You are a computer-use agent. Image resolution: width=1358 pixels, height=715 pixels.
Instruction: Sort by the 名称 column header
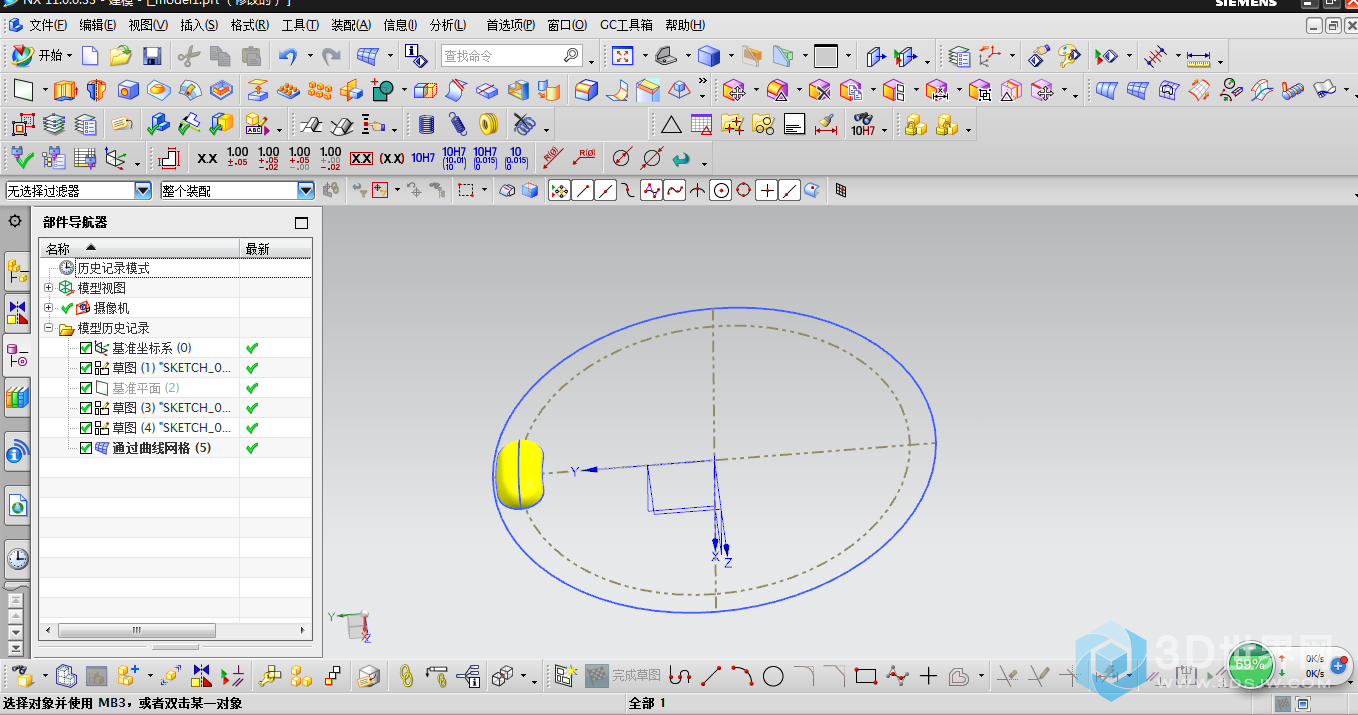coord(140,248)
